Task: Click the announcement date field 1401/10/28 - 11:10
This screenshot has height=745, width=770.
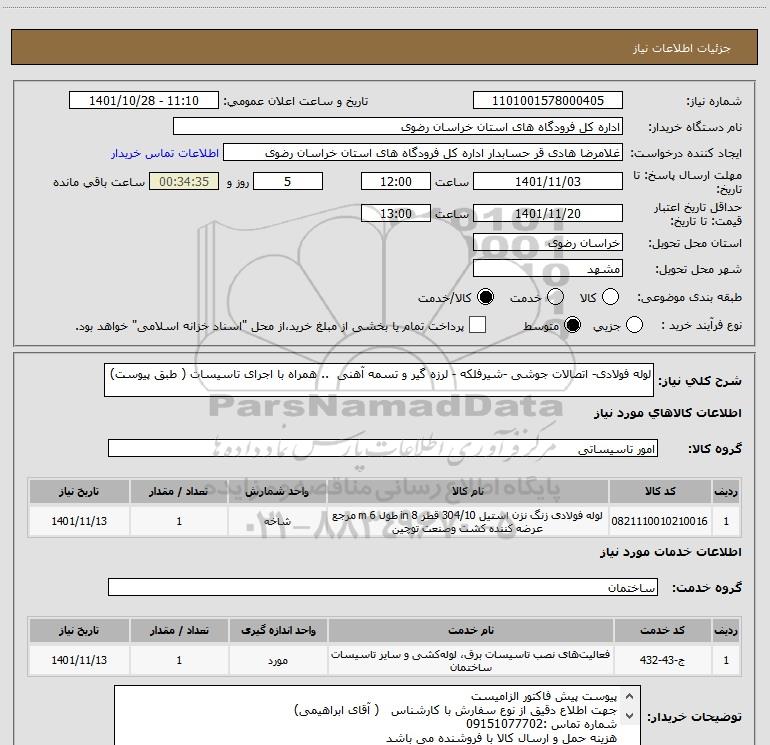Action: (144, 101)
